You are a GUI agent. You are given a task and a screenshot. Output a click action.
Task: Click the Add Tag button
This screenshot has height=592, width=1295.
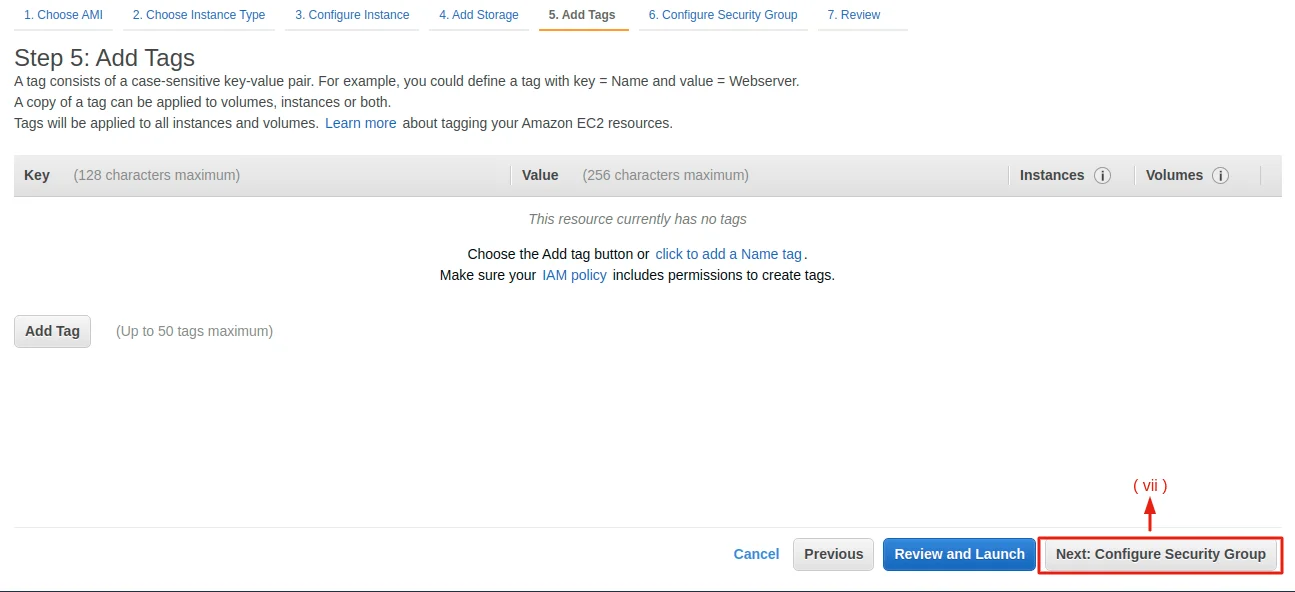(x=52, y=331)
